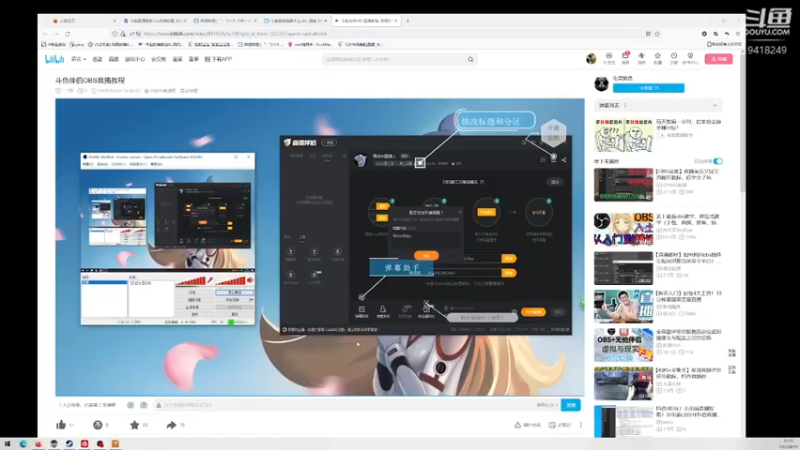The width and height of the screenshot is (800, 450).
Task: Switch to the third browser tab
Action: point(223,21)
